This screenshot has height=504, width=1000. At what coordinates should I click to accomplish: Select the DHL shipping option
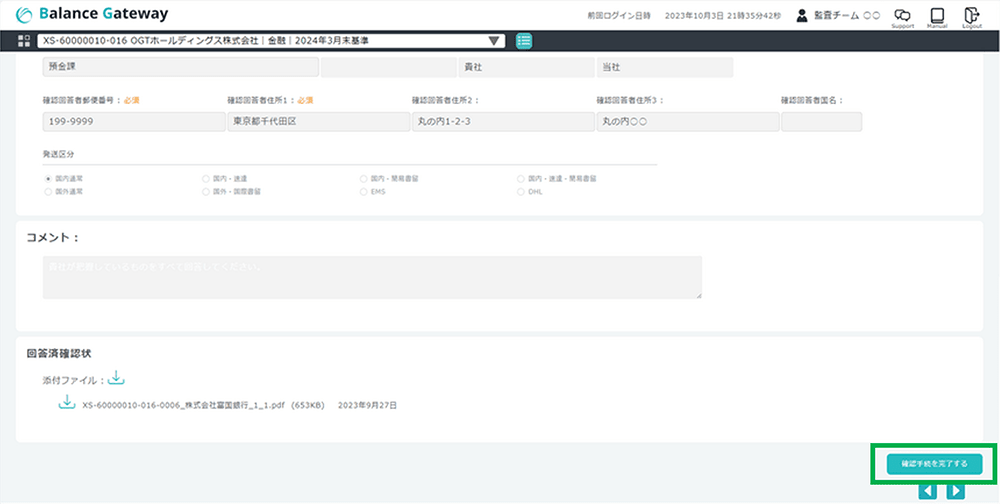(x=521, y=190)
